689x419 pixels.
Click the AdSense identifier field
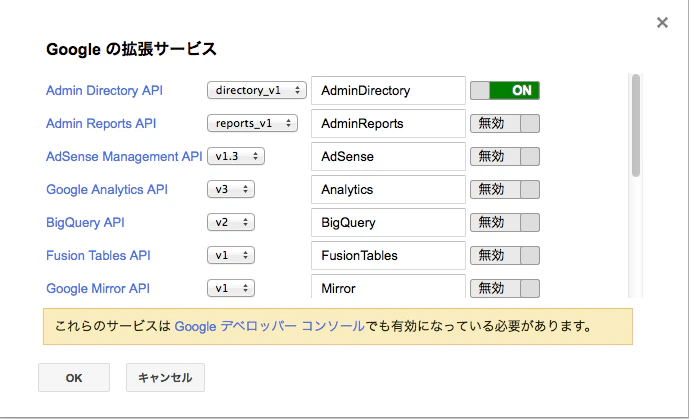(388, 156)
